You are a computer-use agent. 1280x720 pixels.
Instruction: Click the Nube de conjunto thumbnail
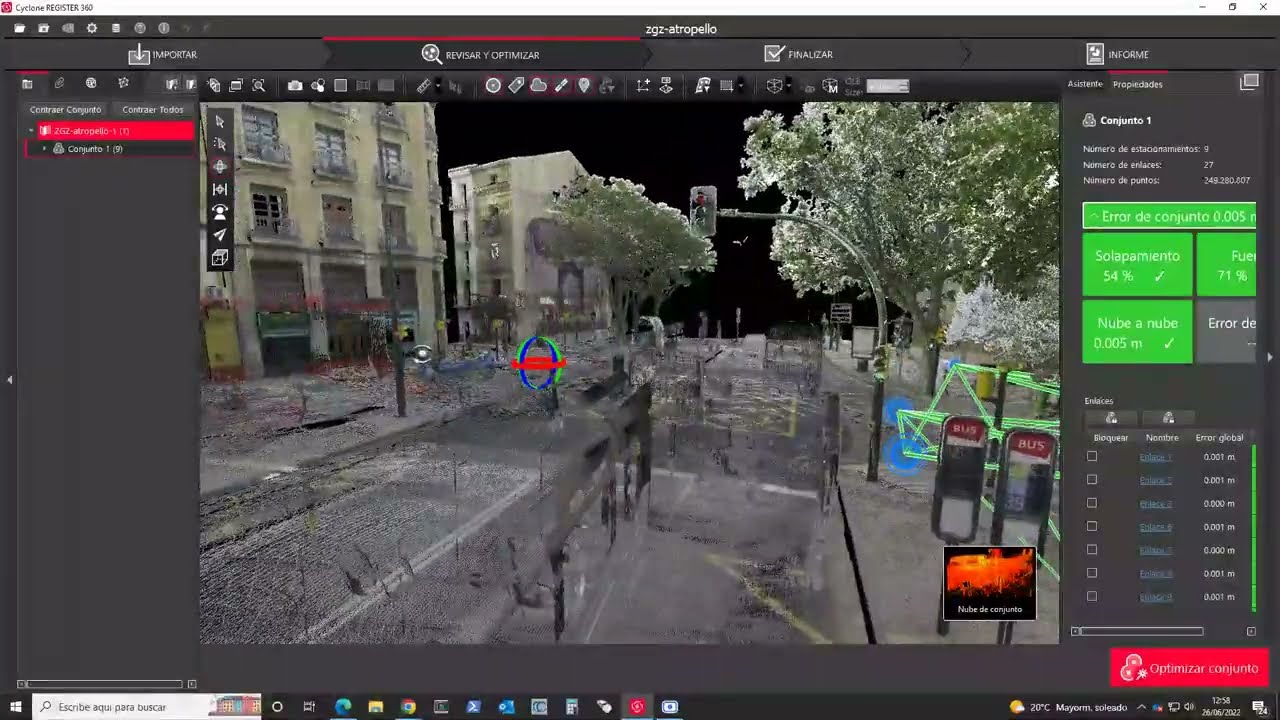click(x=990, y=582)
